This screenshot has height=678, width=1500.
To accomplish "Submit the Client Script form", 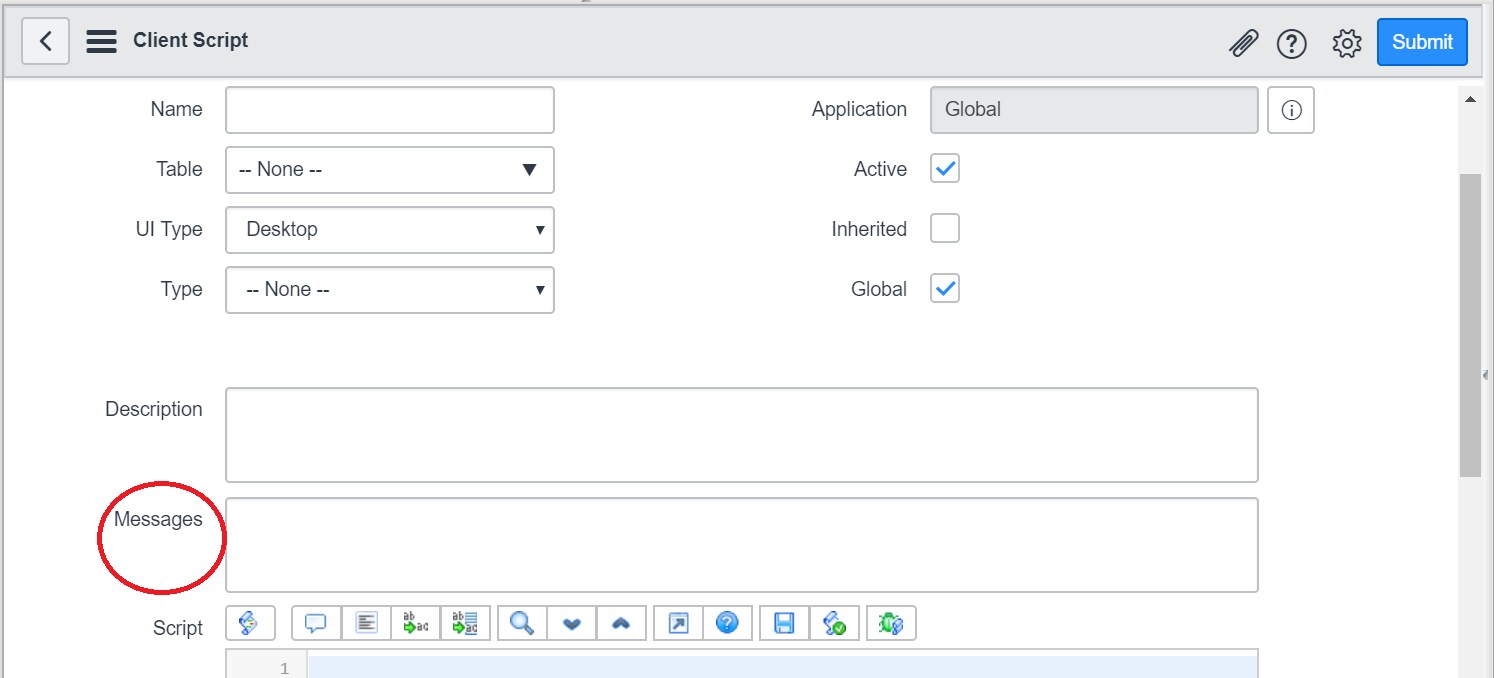I will tap(1422, 42).
